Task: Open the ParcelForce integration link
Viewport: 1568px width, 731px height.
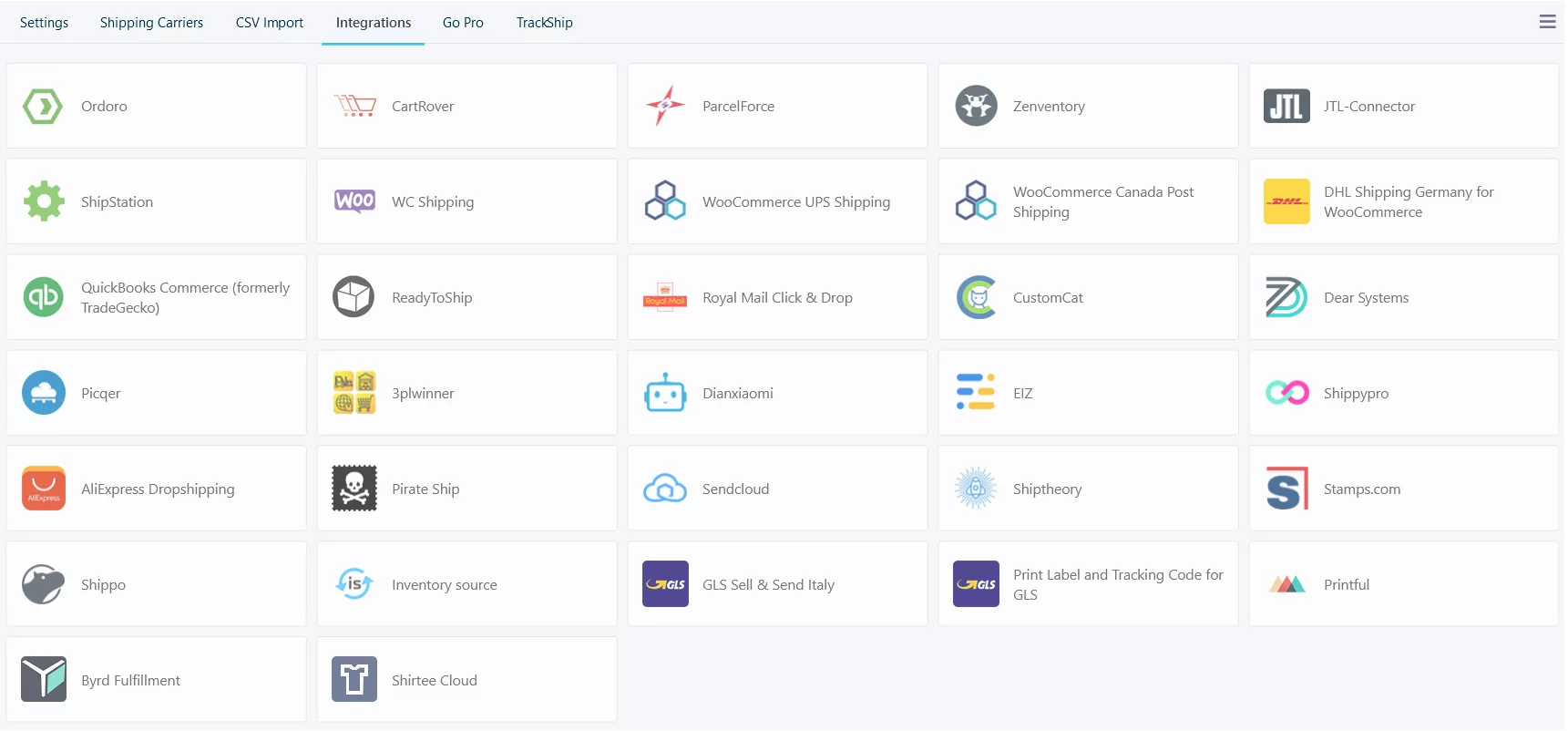Action: point(738,107)
